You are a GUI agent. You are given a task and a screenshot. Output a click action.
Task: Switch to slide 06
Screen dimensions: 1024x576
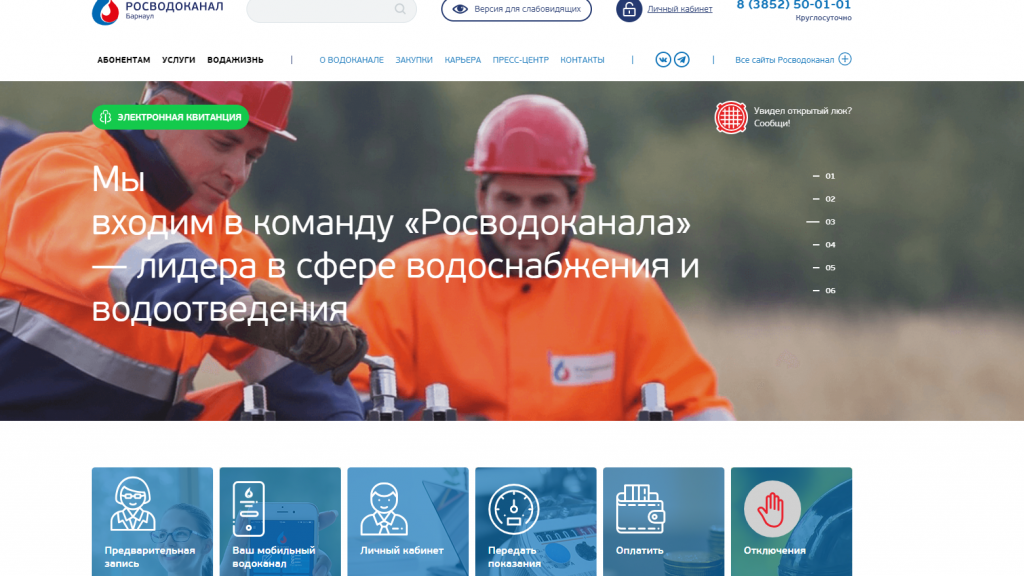pos(824,291)
